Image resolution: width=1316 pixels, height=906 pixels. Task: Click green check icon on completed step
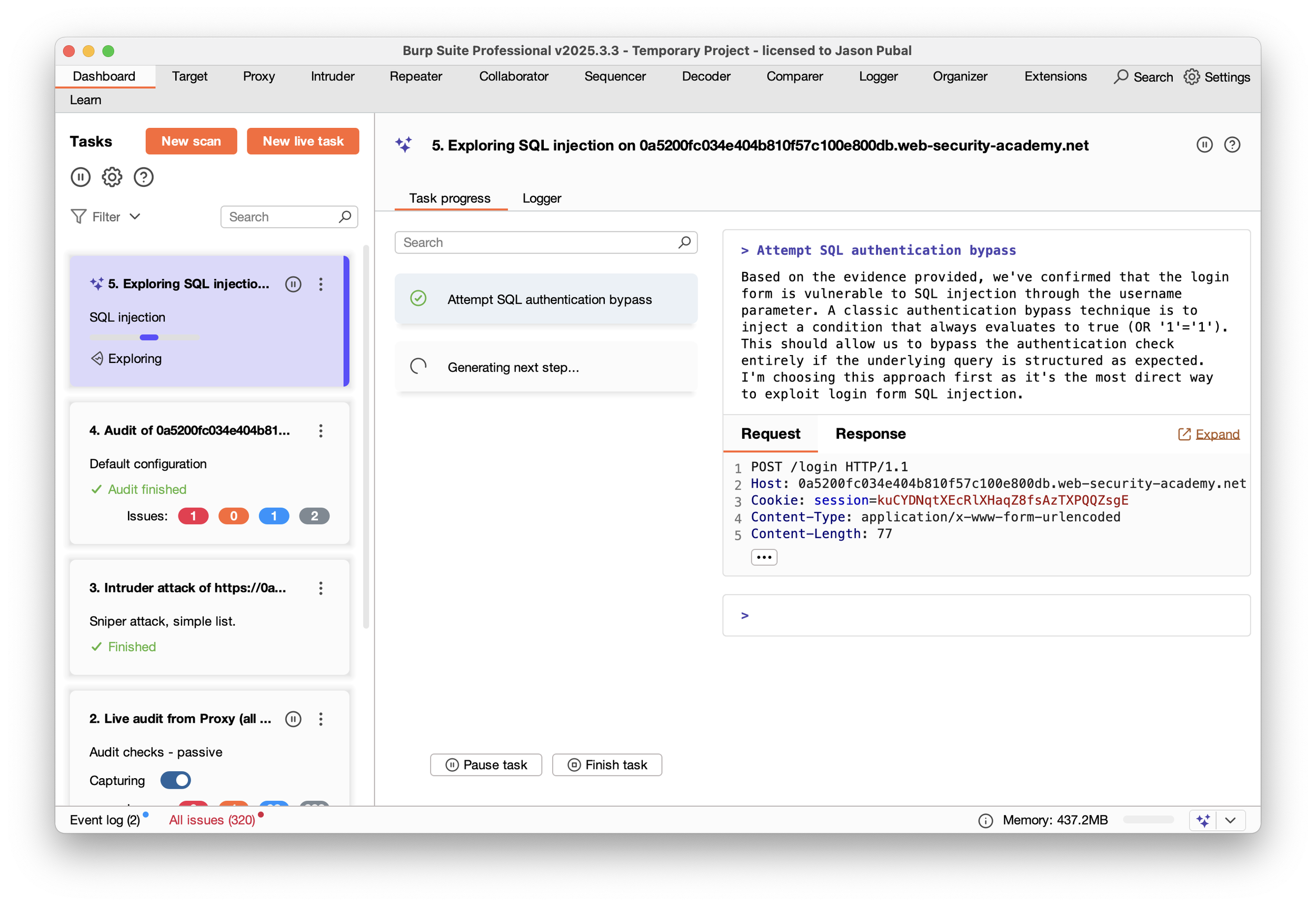(x=418, y=299)
